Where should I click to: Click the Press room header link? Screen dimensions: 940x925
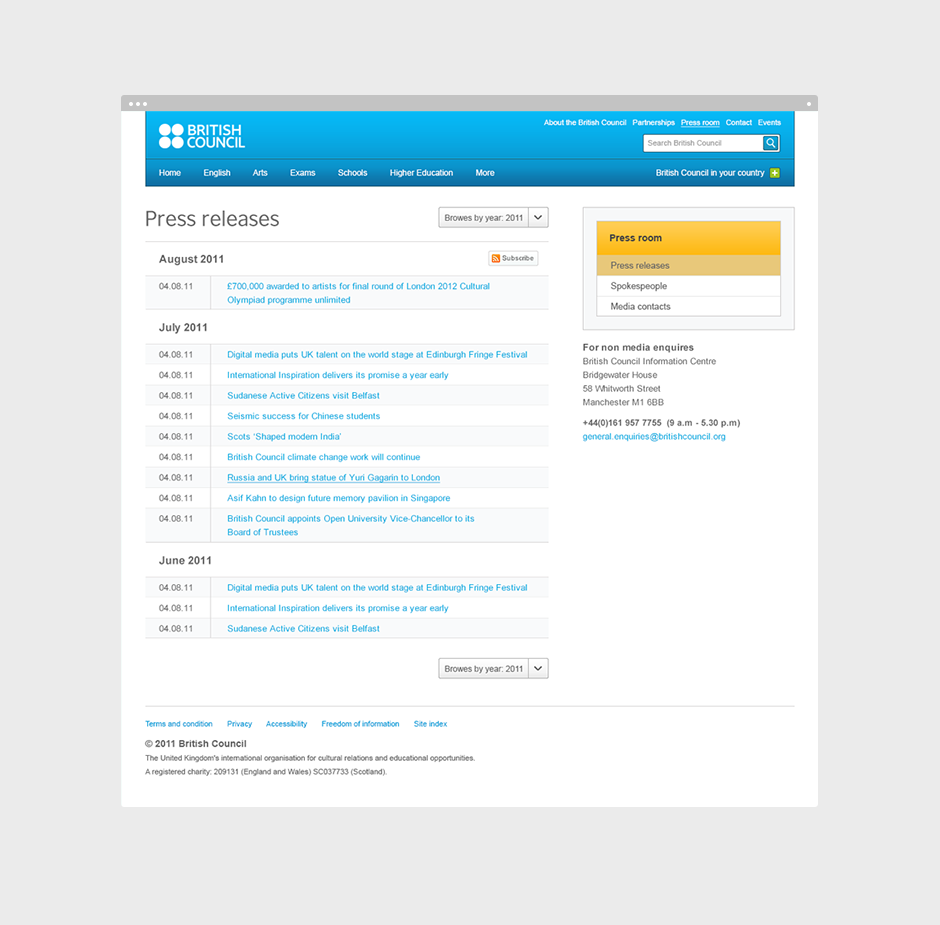pos(700,123)
